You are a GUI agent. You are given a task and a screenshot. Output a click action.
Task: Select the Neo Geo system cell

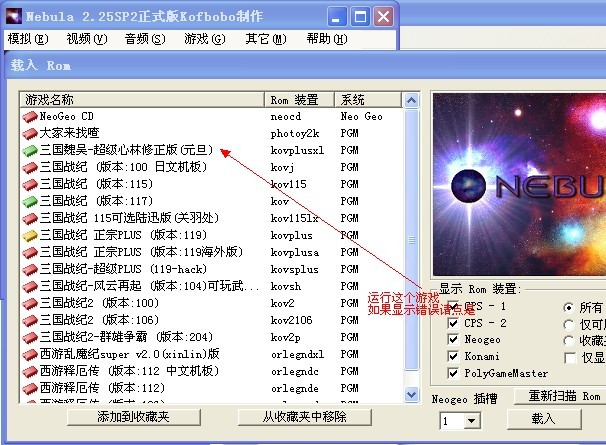click(361, 116)
